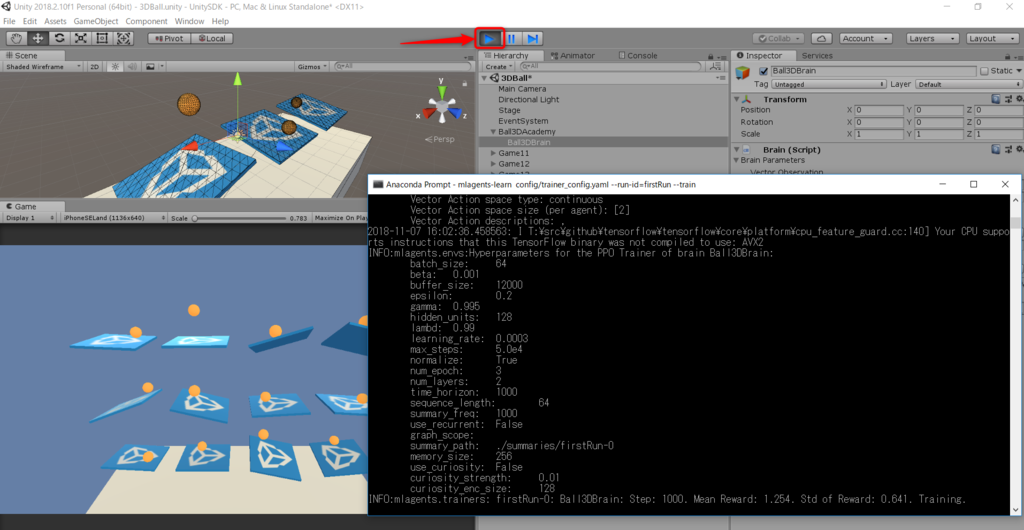The width and height of the screenshot is (1024, 530).
Task: Expand Game11 in Hierarchy
Action: pos(493,153)
